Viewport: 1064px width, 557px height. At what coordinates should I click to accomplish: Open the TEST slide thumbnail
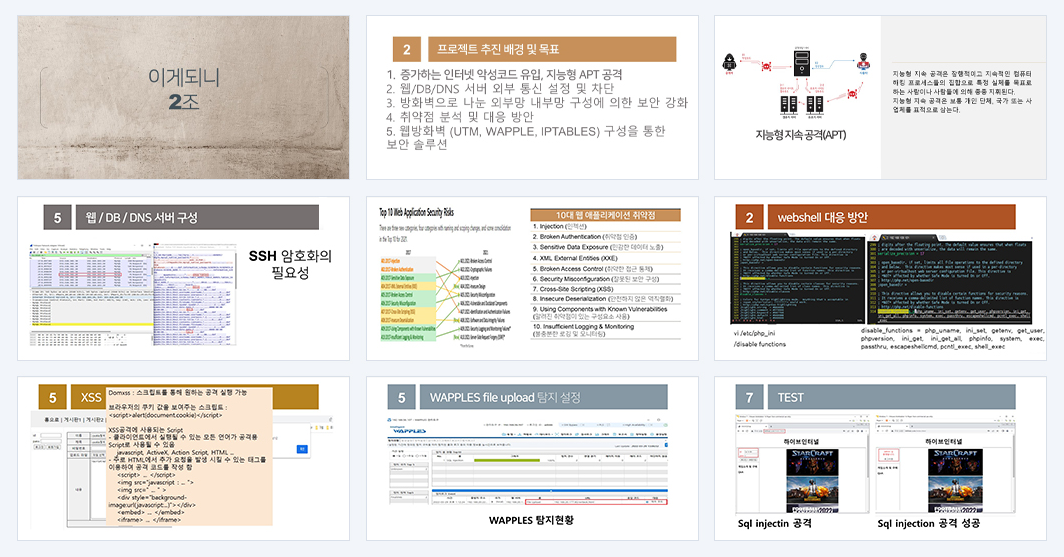point(880,459)
